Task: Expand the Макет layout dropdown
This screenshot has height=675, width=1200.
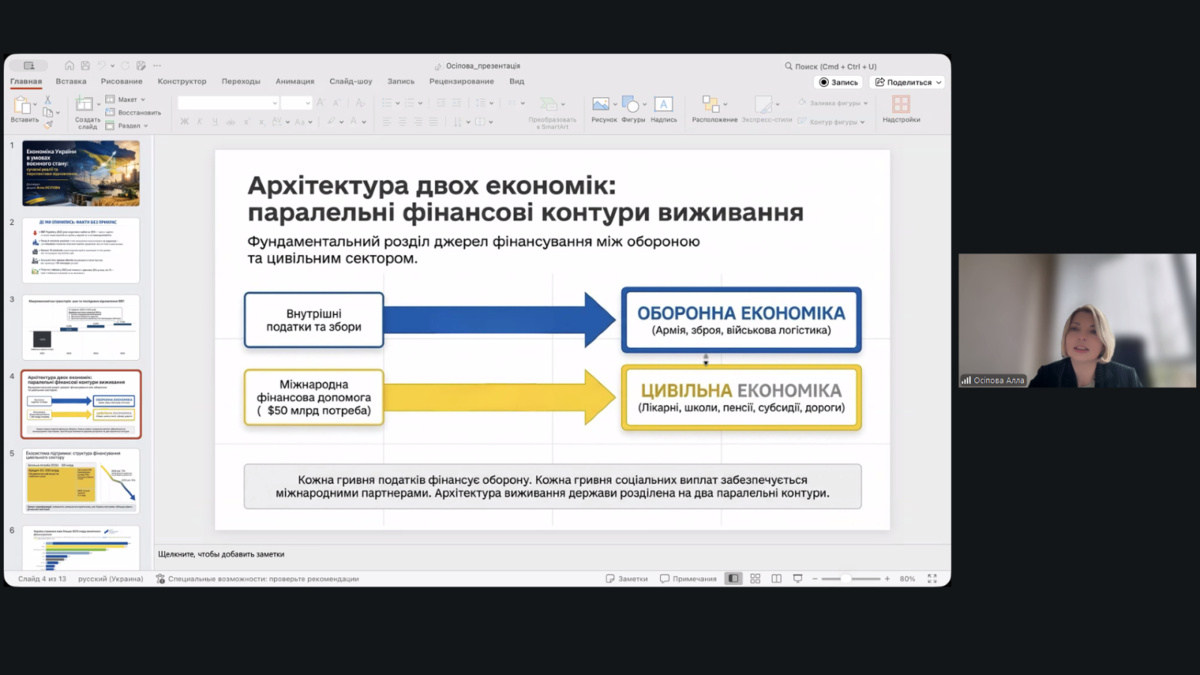Action: coord(130,100)
